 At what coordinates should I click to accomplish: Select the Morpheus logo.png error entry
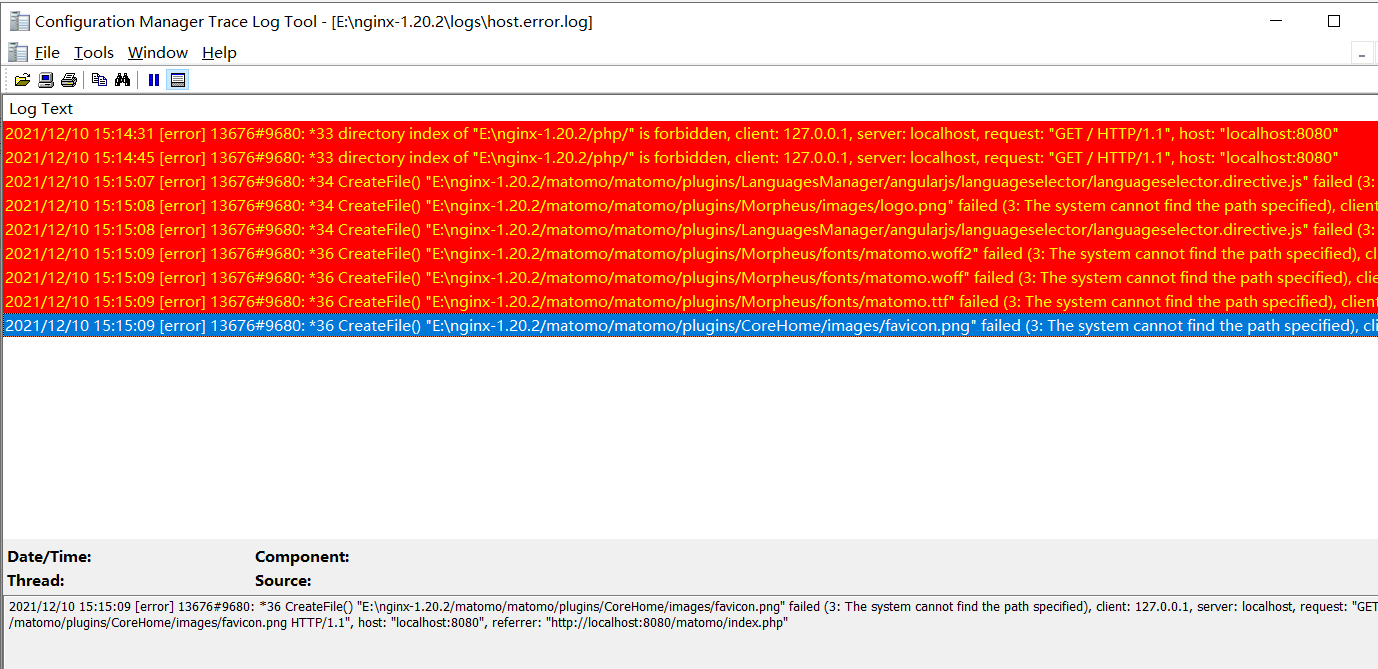pos(400,205)
